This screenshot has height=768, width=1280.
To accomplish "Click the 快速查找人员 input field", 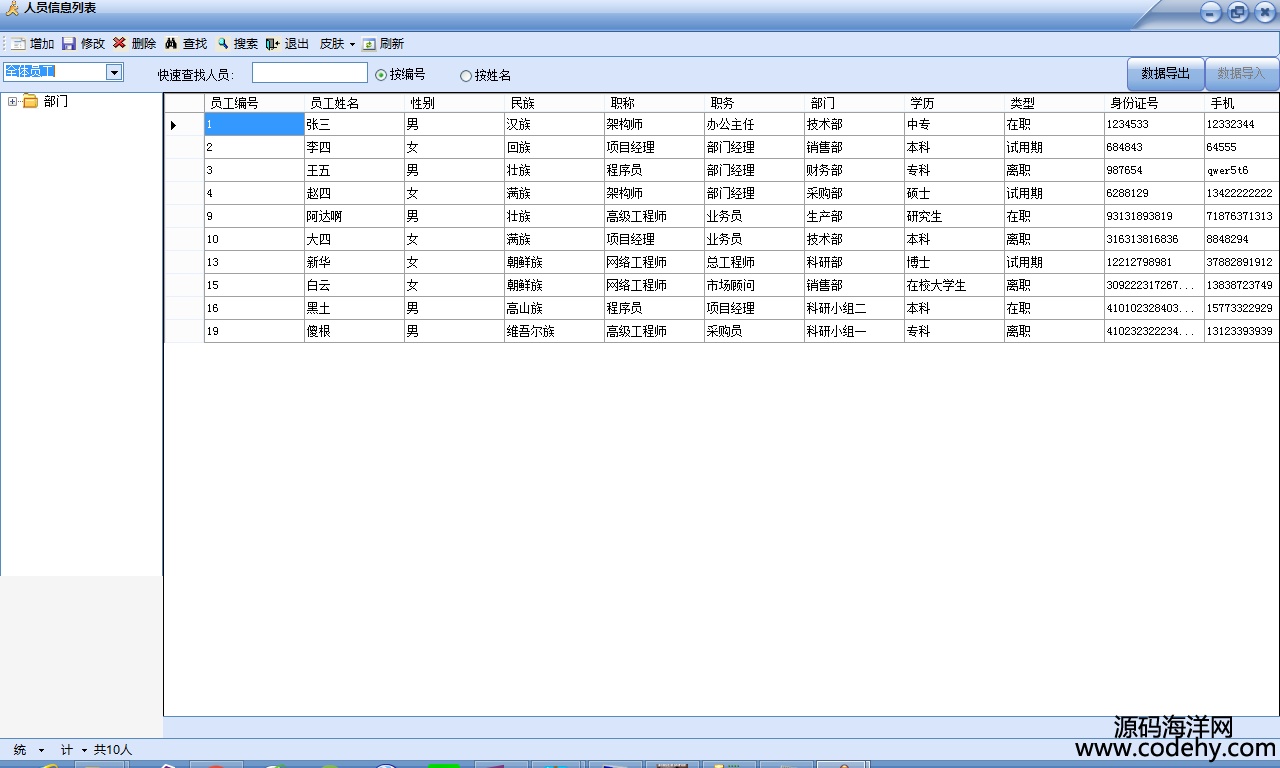I will [x=310, y=73].
